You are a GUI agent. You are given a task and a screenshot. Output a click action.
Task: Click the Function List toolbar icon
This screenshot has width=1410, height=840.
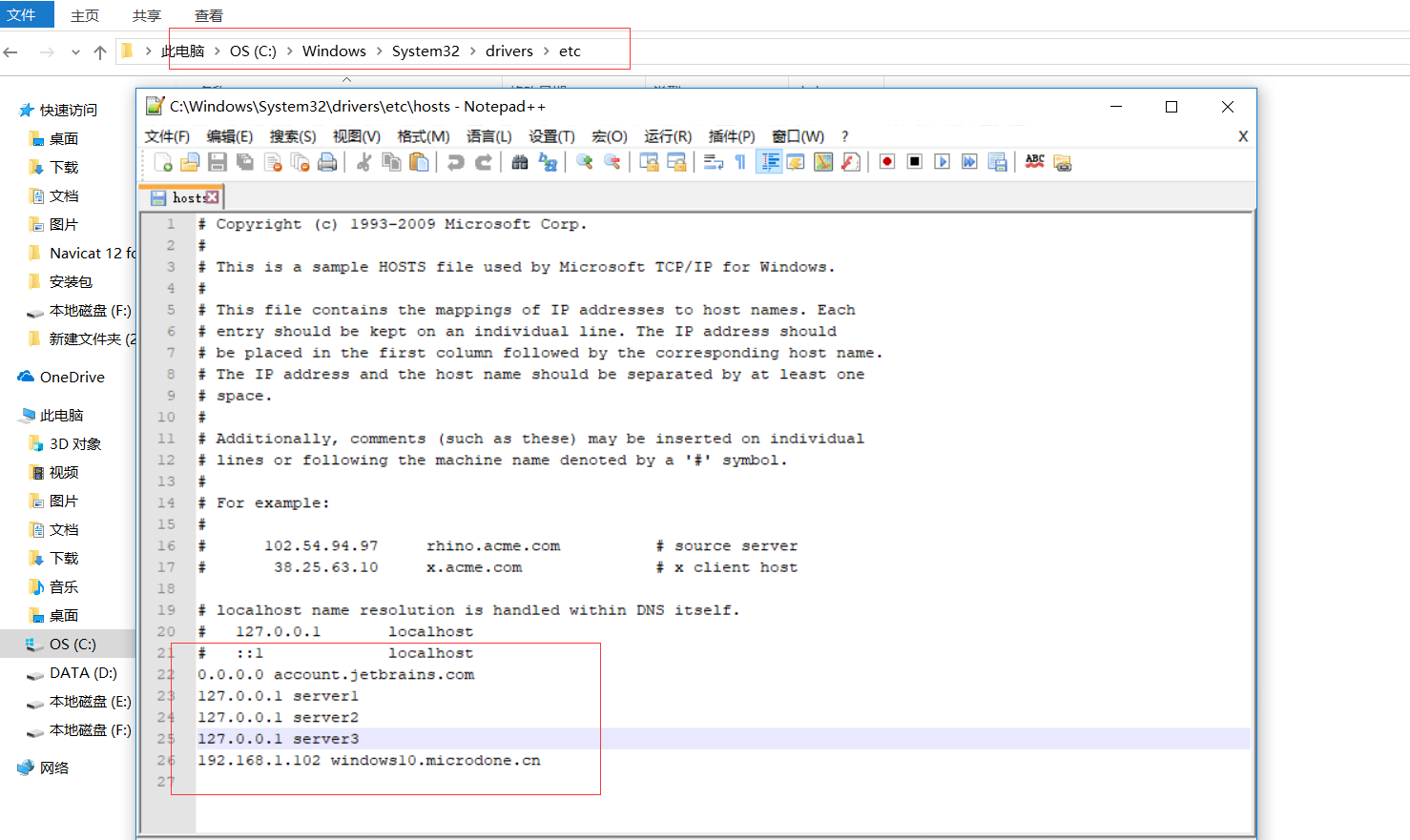[850, 162]
